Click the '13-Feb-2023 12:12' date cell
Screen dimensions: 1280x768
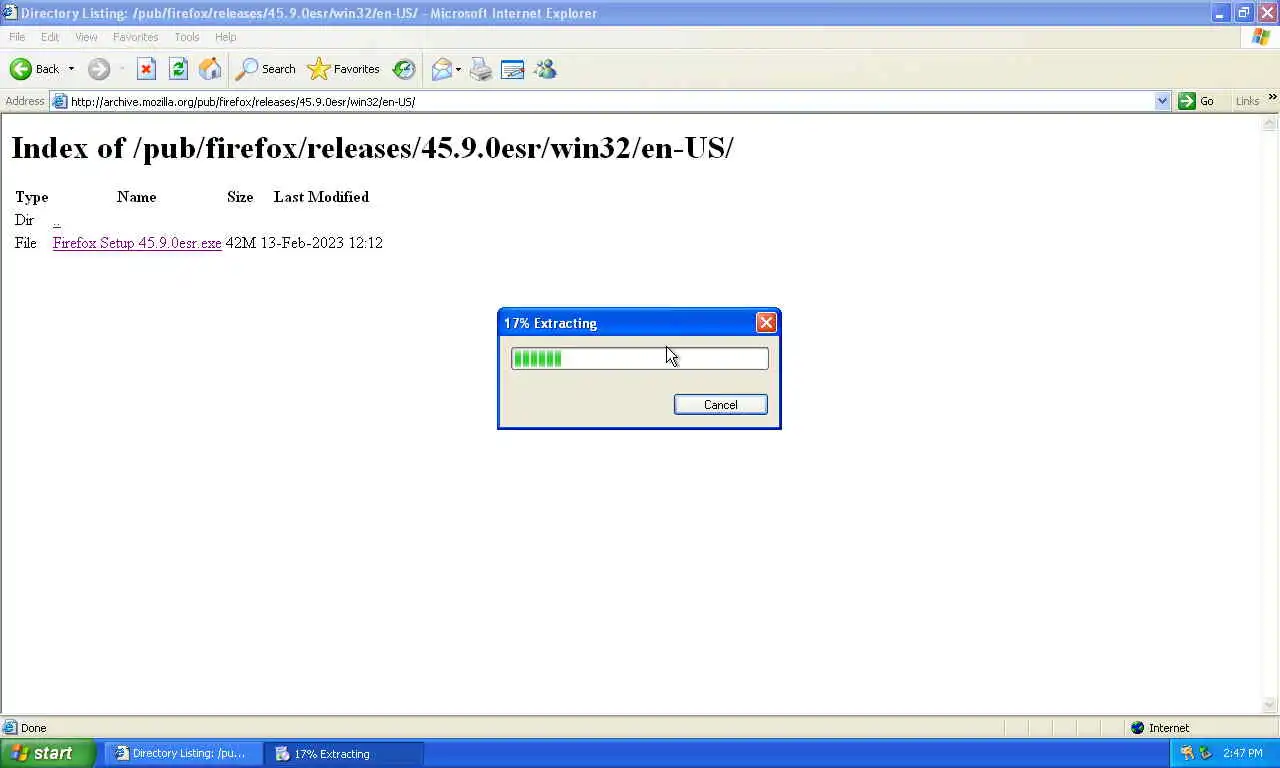point(321,243)
